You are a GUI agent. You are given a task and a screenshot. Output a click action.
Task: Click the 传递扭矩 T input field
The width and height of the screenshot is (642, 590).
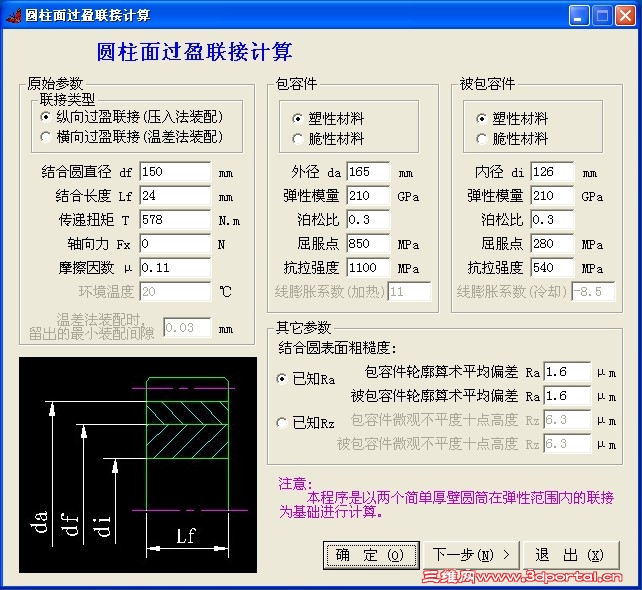(x=175, y=220)
